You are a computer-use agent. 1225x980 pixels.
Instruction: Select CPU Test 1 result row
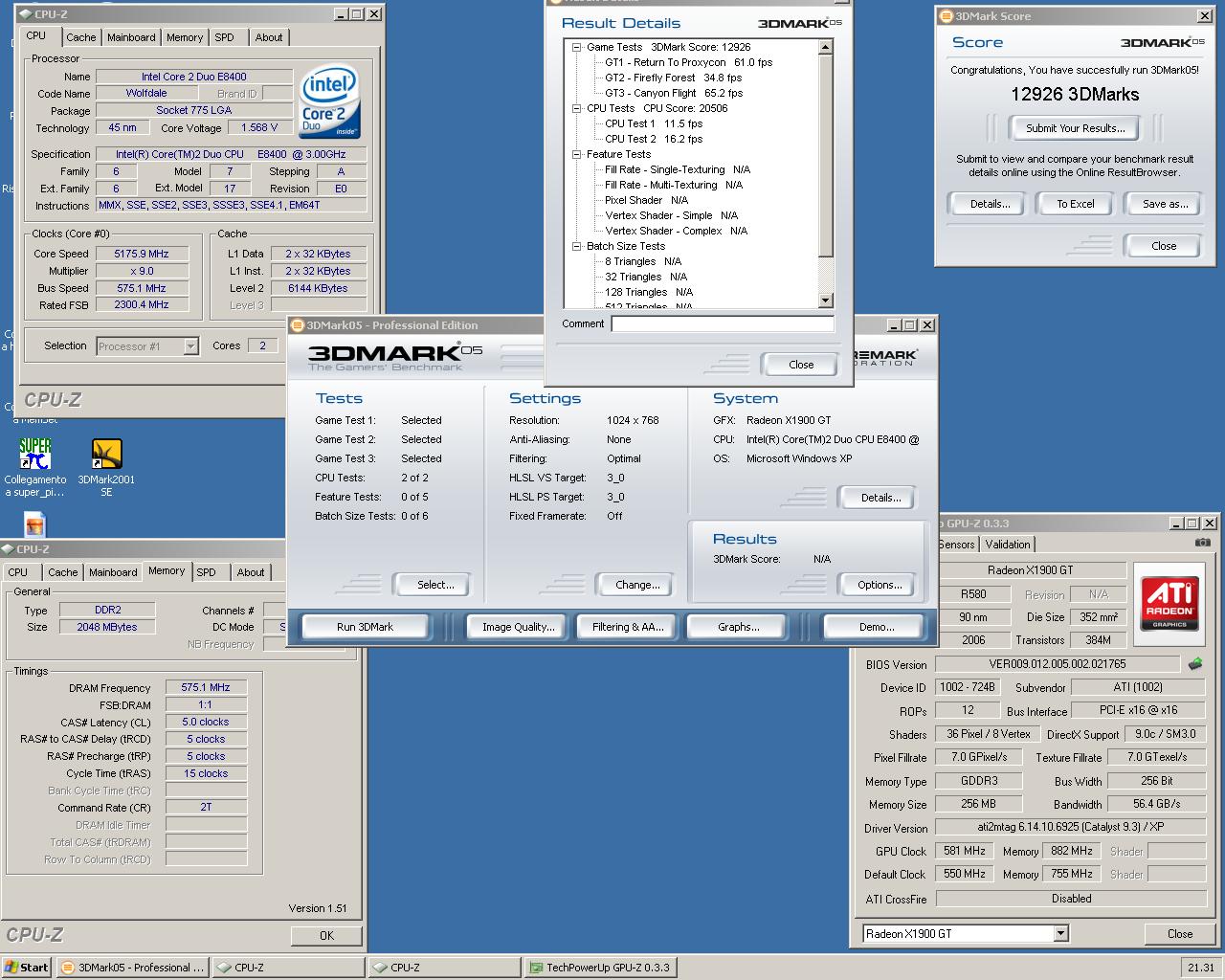click(x=654, y=123)
